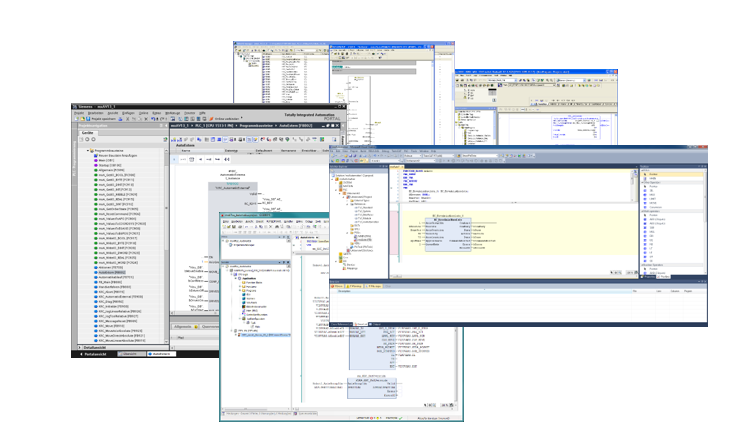Select the Allgemein properties tab
Image resolution: width=751 pixels, height=447 pixels.
click(x=183, y=326)
